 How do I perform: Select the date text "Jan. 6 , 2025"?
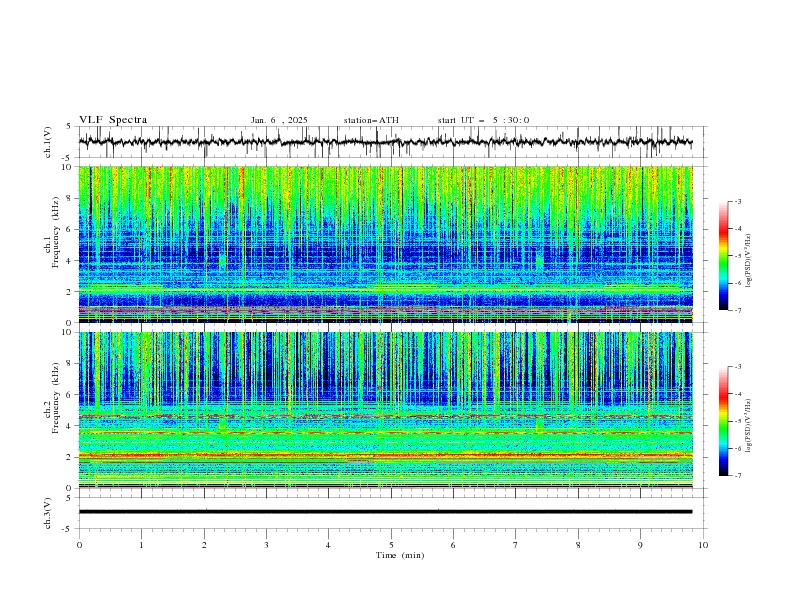pyautogui.click(x=279, y=120)
